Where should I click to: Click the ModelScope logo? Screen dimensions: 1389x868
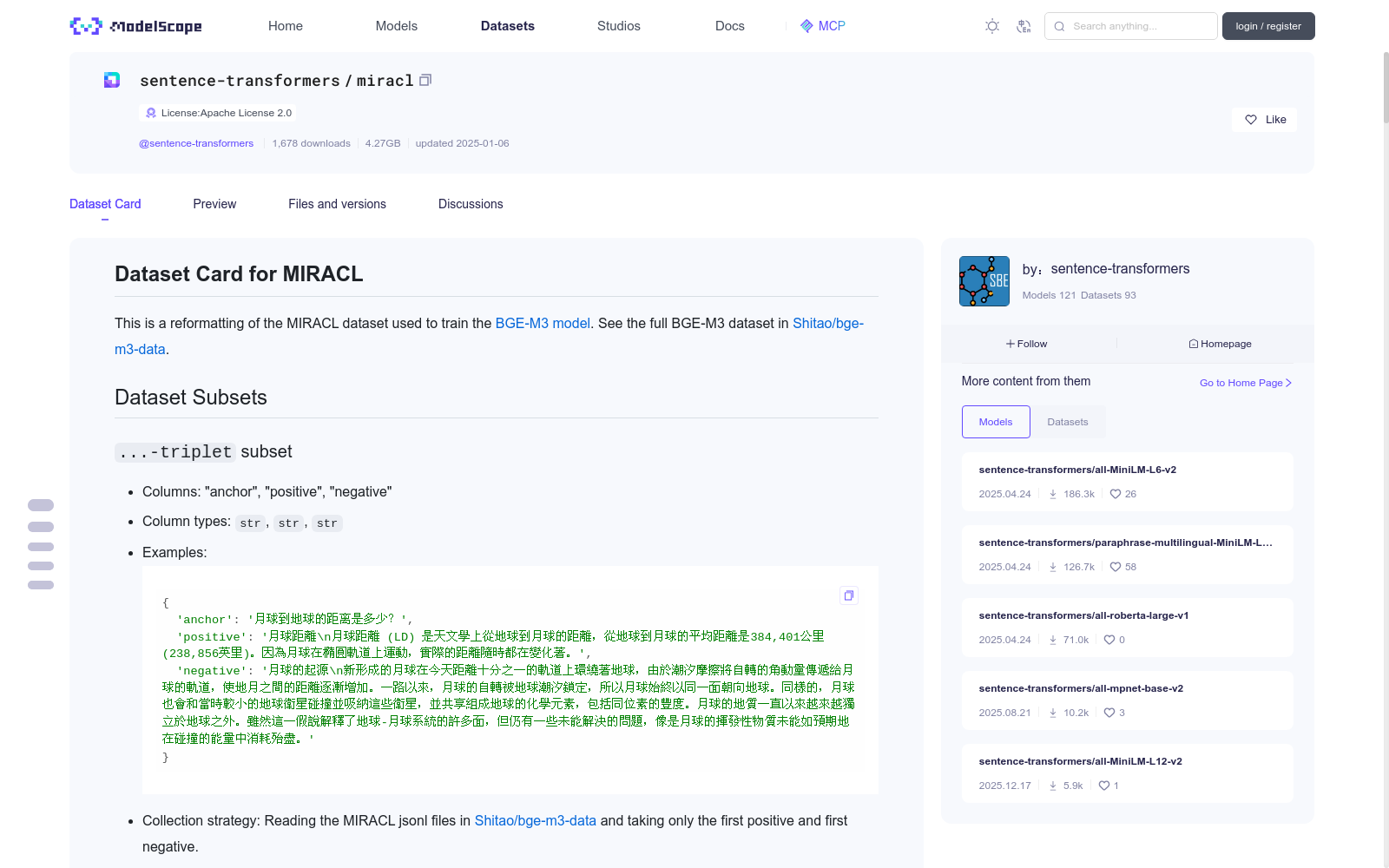tap(135, 26)
